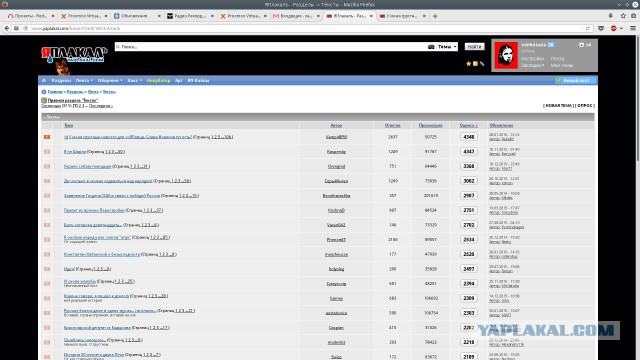Viewport: 640px width, 360px height.
Task: Sort by the Ответов column header
Action: 392,125
